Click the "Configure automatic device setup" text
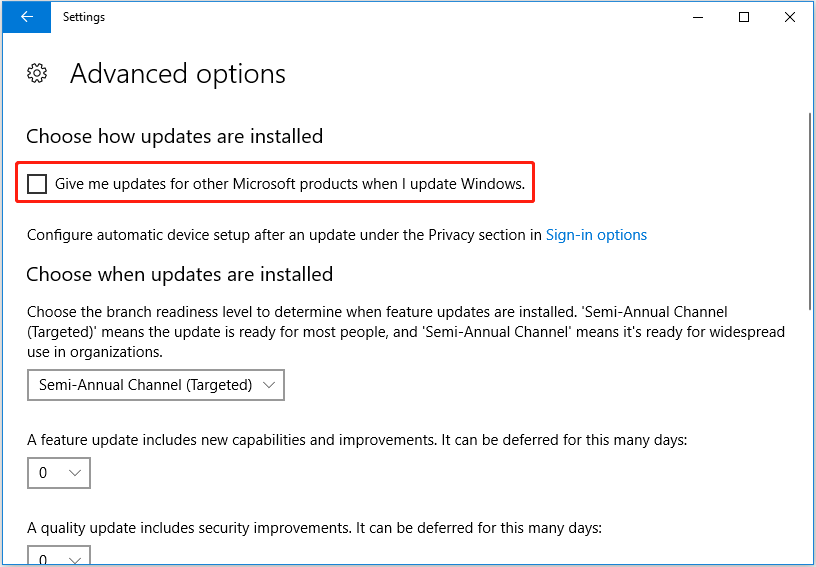This screenshot has width=816, height=567. pos(284,235)
